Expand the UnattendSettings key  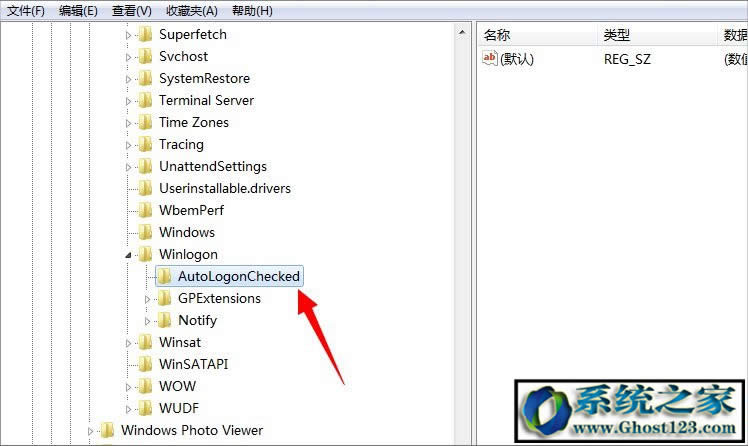pos(128,167)
